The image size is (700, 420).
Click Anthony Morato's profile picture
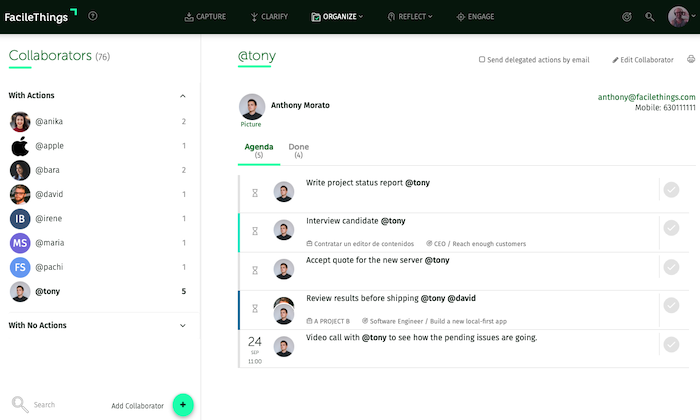[252, 106]
